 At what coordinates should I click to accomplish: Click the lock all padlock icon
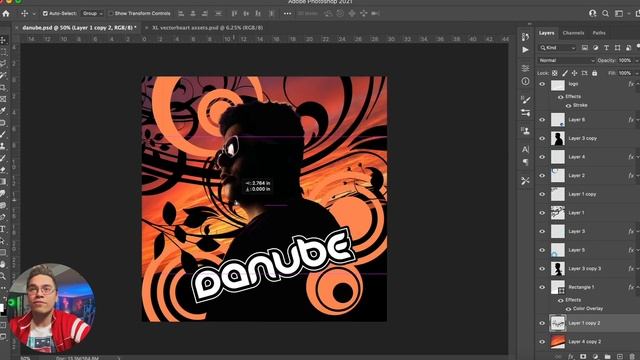(x=594, y=73)
